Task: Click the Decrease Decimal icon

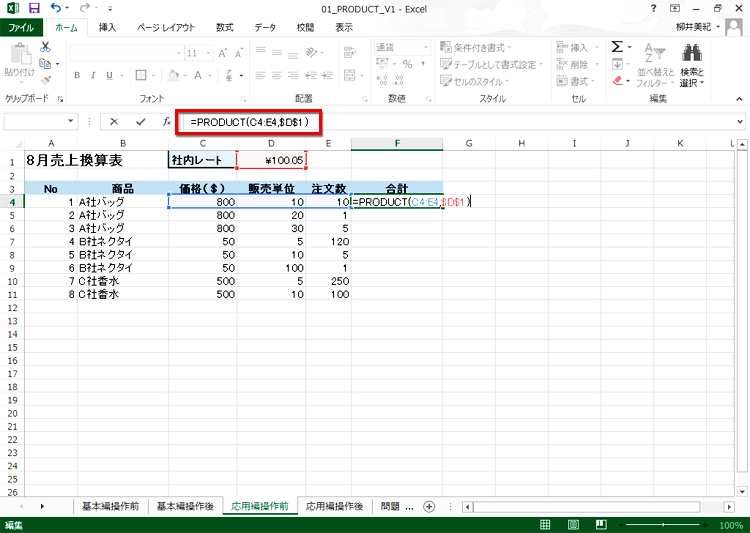Action: [x=398, y=80]
